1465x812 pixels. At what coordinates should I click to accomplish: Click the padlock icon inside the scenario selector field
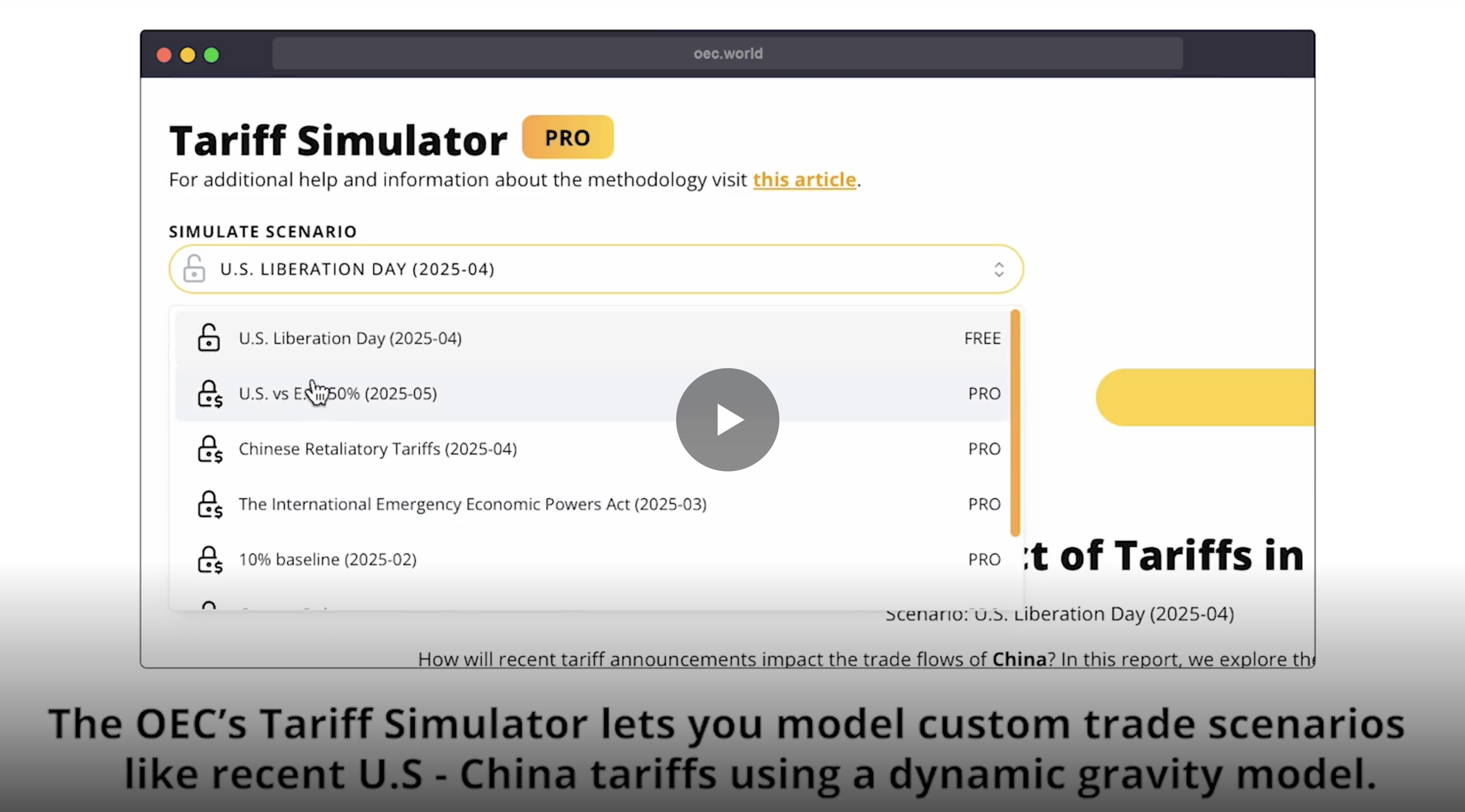(x=195, y=269)
